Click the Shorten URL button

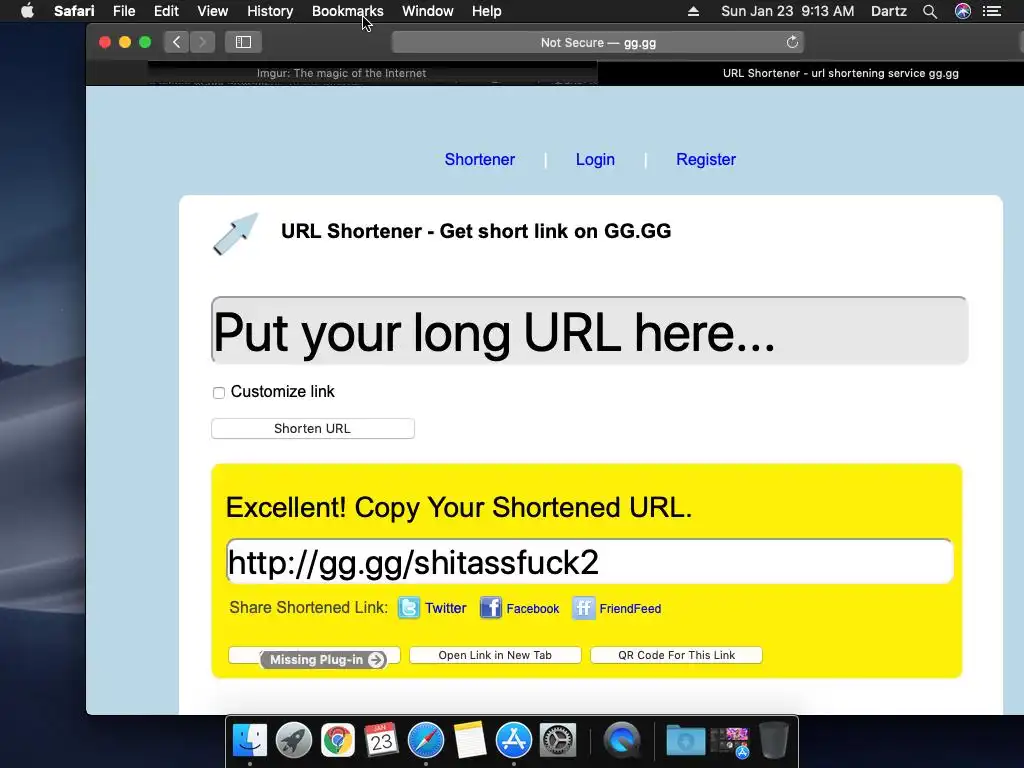pos(313,428)
